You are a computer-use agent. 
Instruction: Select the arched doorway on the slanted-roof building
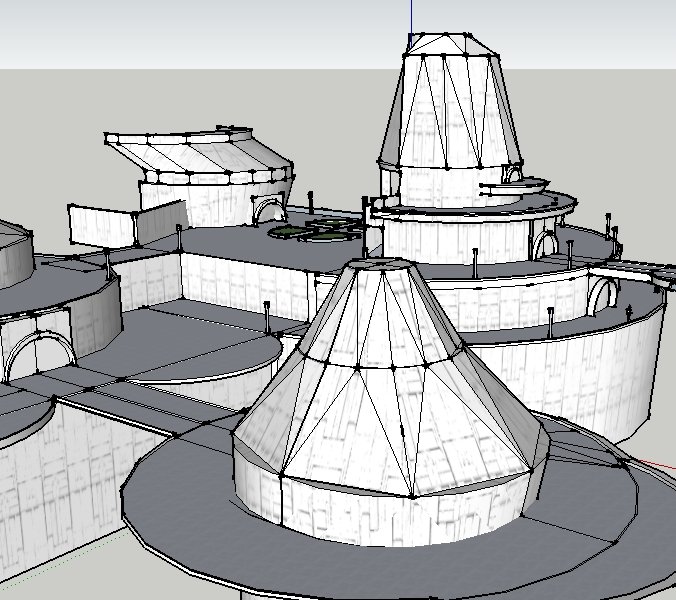[268, 209]
